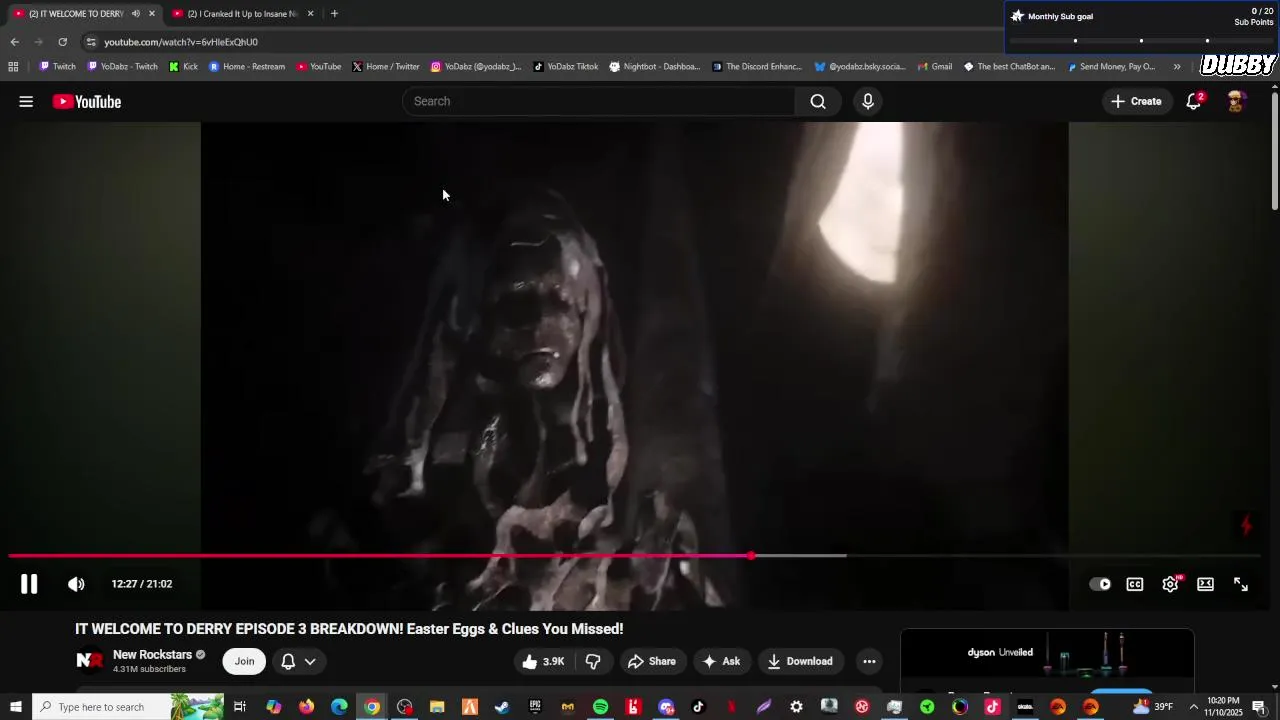This screenshot has width=1280, height=720.
Task: Enter fullscreen mode
Action: (x=1241, y=584)
